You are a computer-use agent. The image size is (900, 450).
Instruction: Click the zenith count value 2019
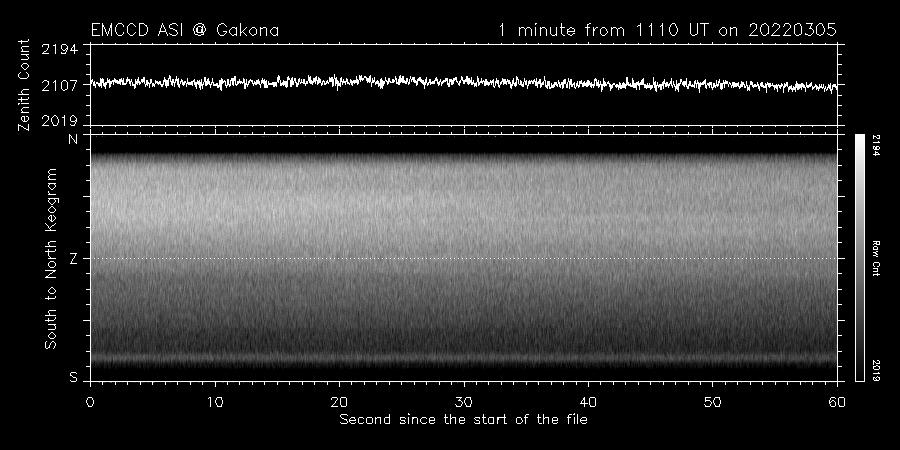coord(59,121)
